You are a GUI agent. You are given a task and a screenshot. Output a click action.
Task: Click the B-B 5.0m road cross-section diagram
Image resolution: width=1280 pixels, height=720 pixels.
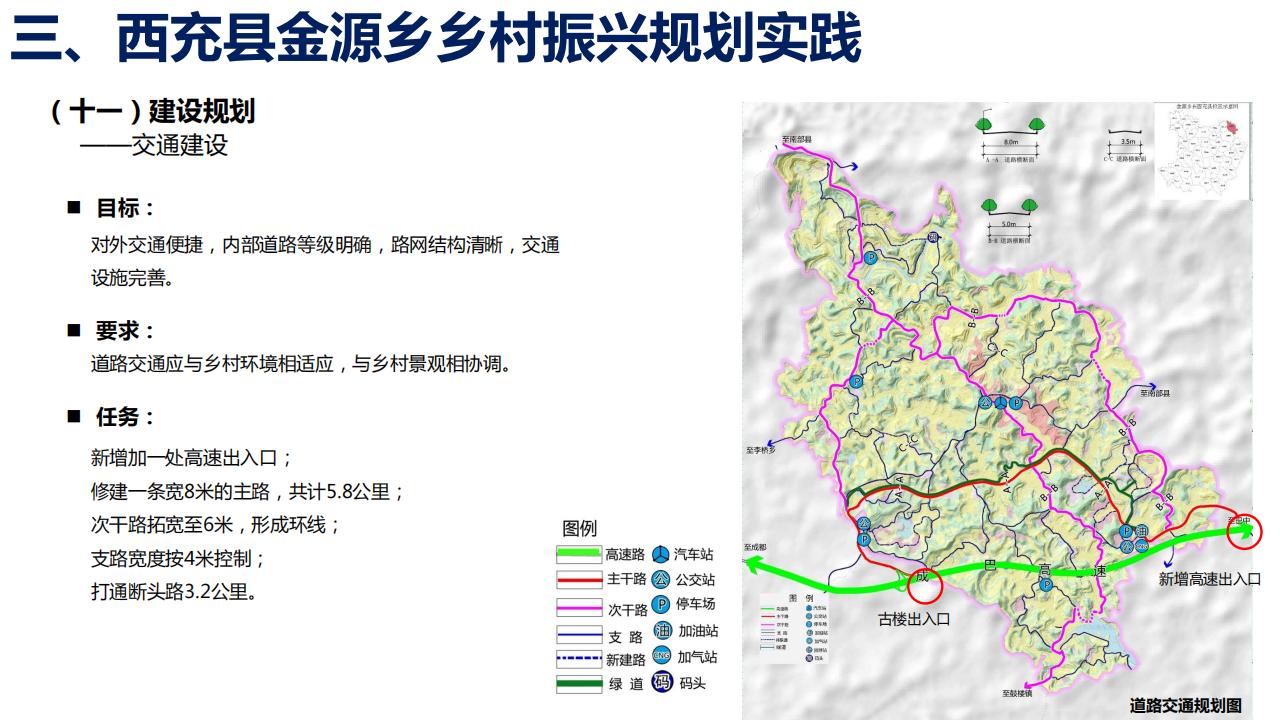click(x=1008, y=220)
